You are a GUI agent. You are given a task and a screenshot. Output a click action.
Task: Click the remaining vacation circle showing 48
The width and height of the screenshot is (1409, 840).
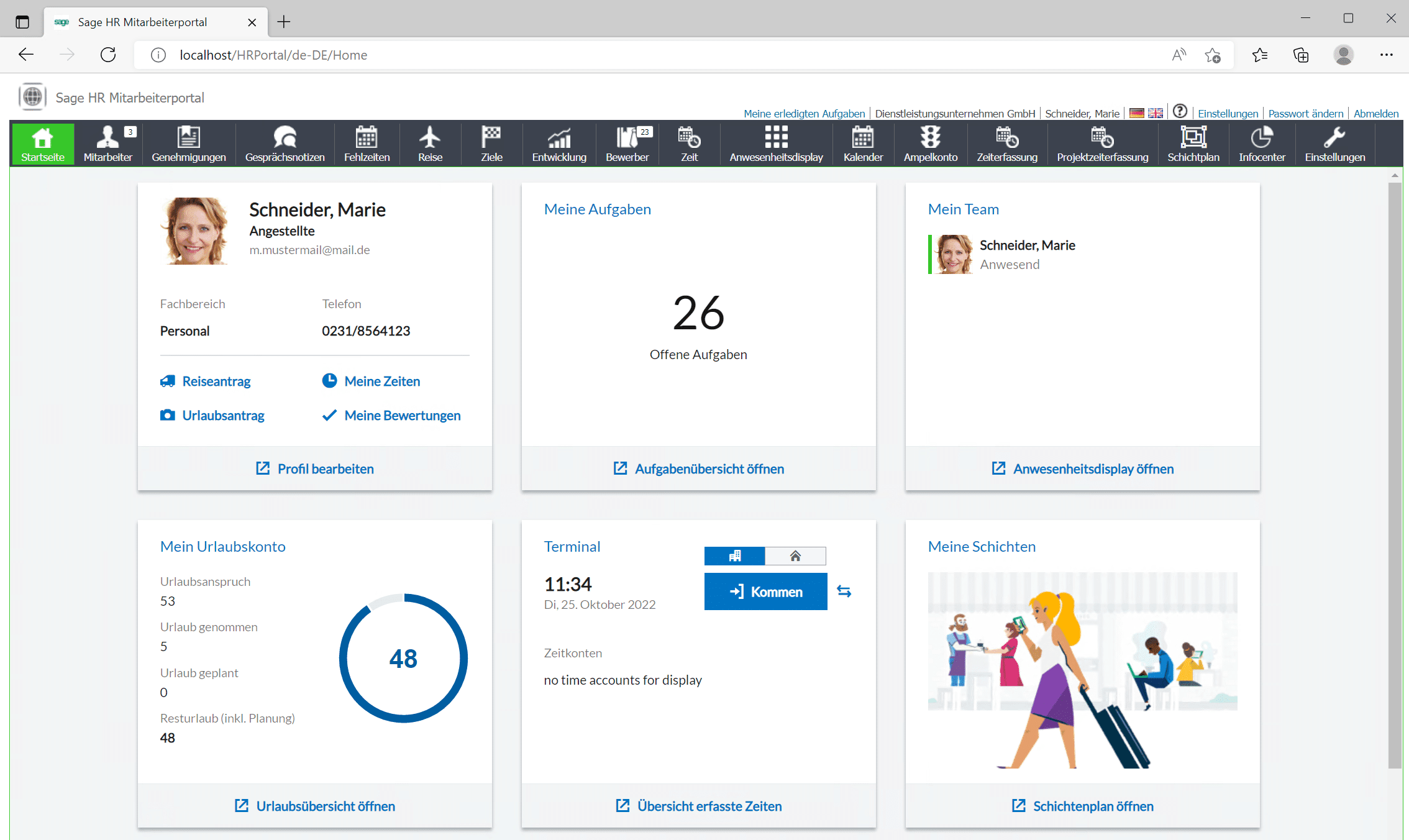pyautogui.click(x=403, y=658)
